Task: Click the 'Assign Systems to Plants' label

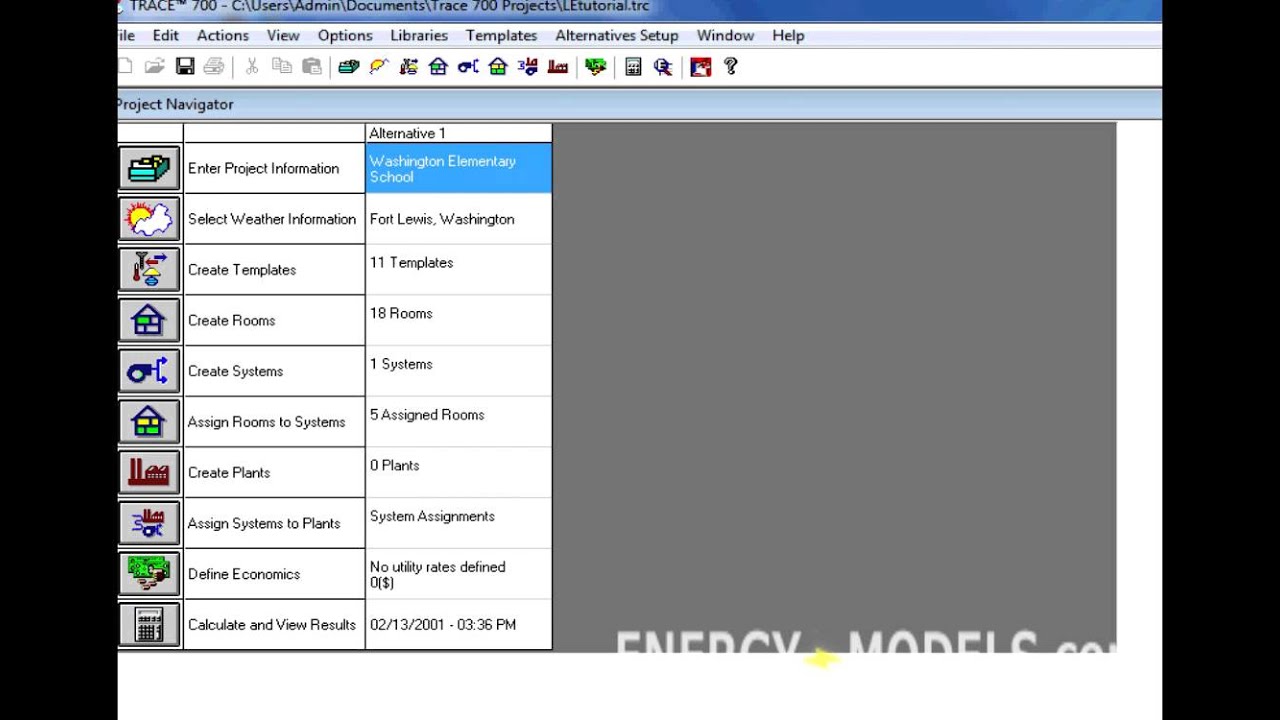Action: [x=264, y=523]
